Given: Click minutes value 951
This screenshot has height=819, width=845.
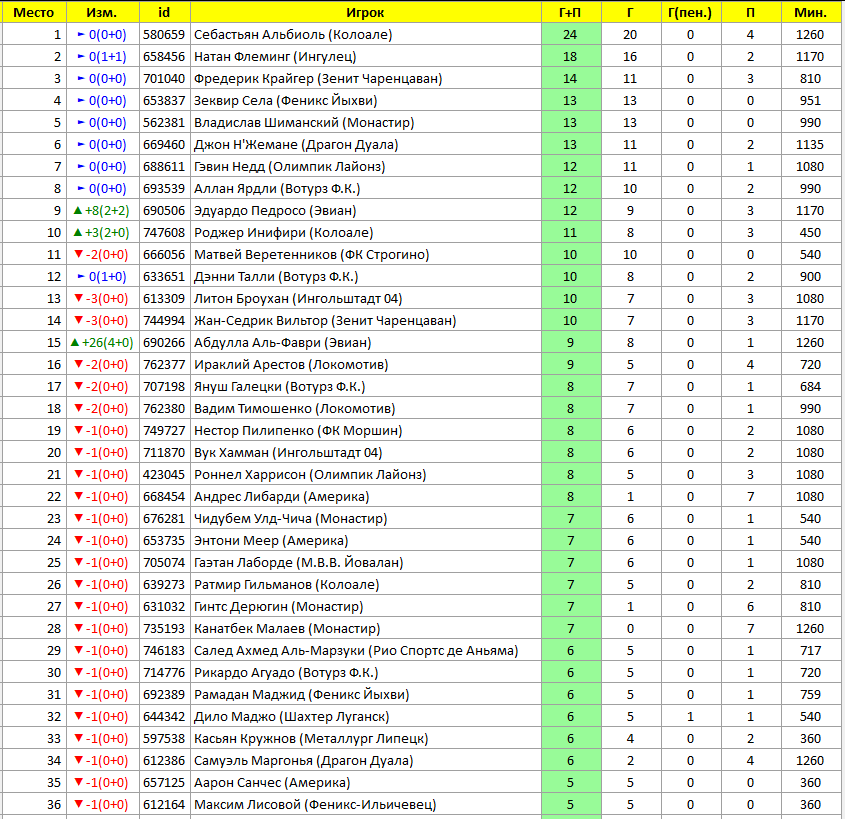Looking at the screenshot, I should click(x=810, y=101).
